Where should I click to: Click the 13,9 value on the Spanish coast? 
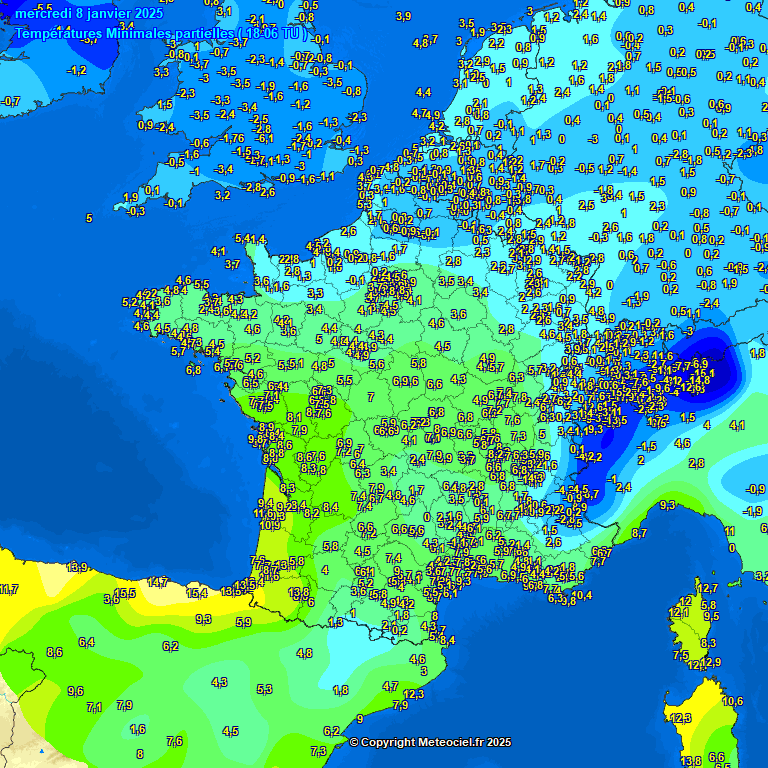click(77, 567)
